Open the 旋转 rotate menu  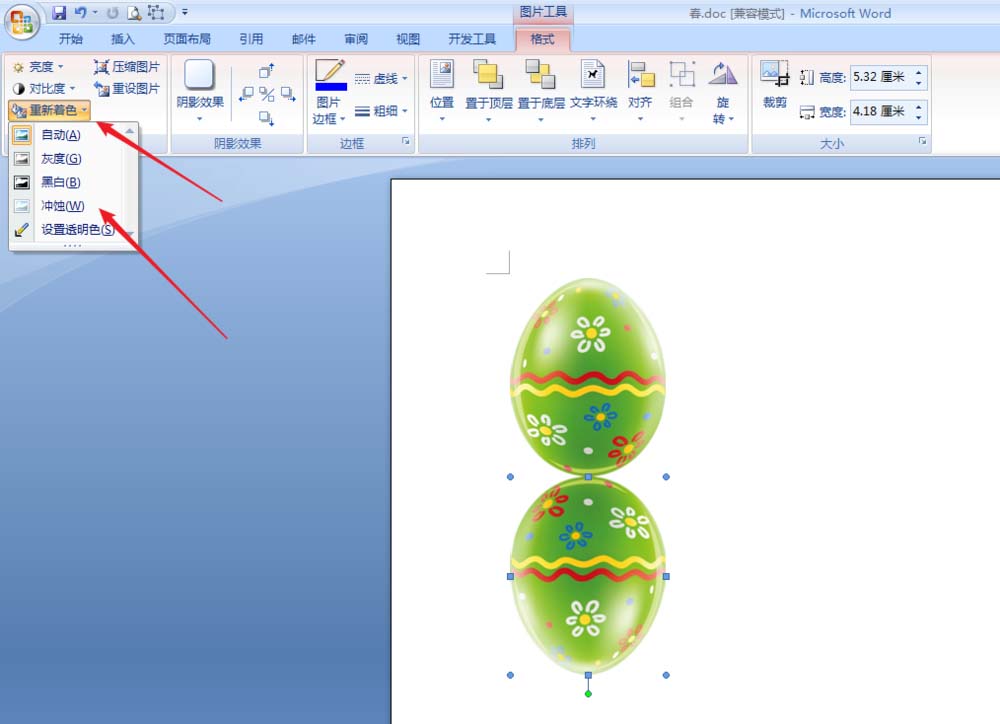tap(723, 91)
